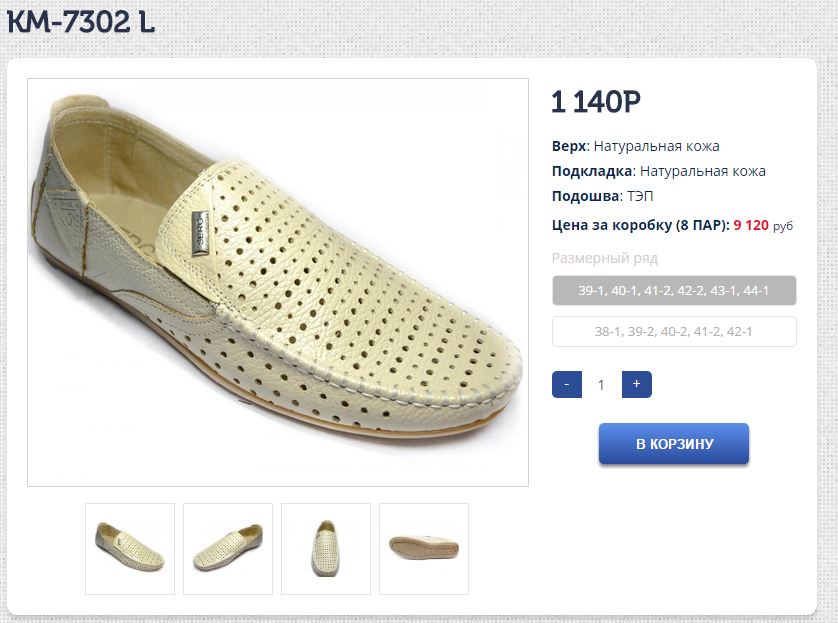This screenshot has height=623, width=838.
Task: Select size range 39-1, 40-1, 41-2, 42-2, 43-1, 44-1
Action: tap(674, 290)
